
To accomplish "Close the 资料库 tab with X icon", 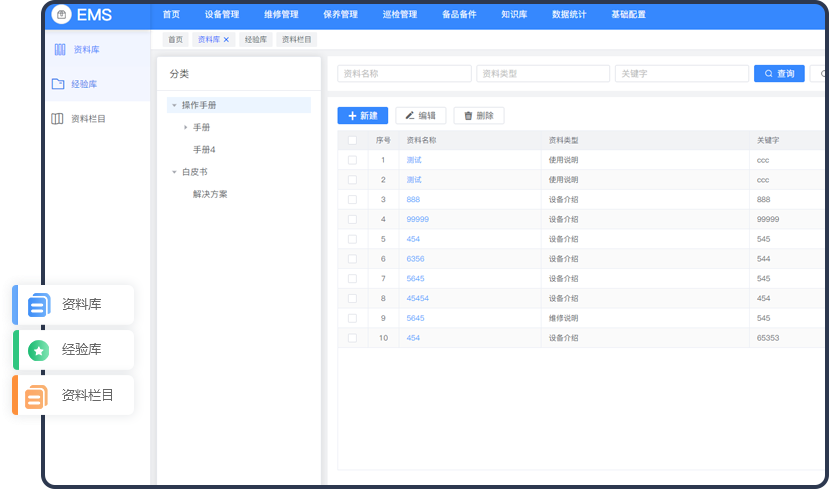I will click(x=226, y=40).
